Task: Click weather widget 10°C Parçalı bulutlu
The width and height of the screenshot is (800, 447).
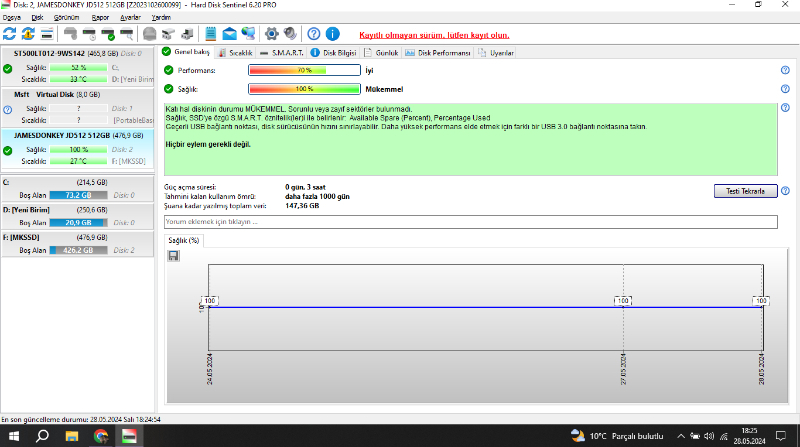Action: (x=617, y=436)
